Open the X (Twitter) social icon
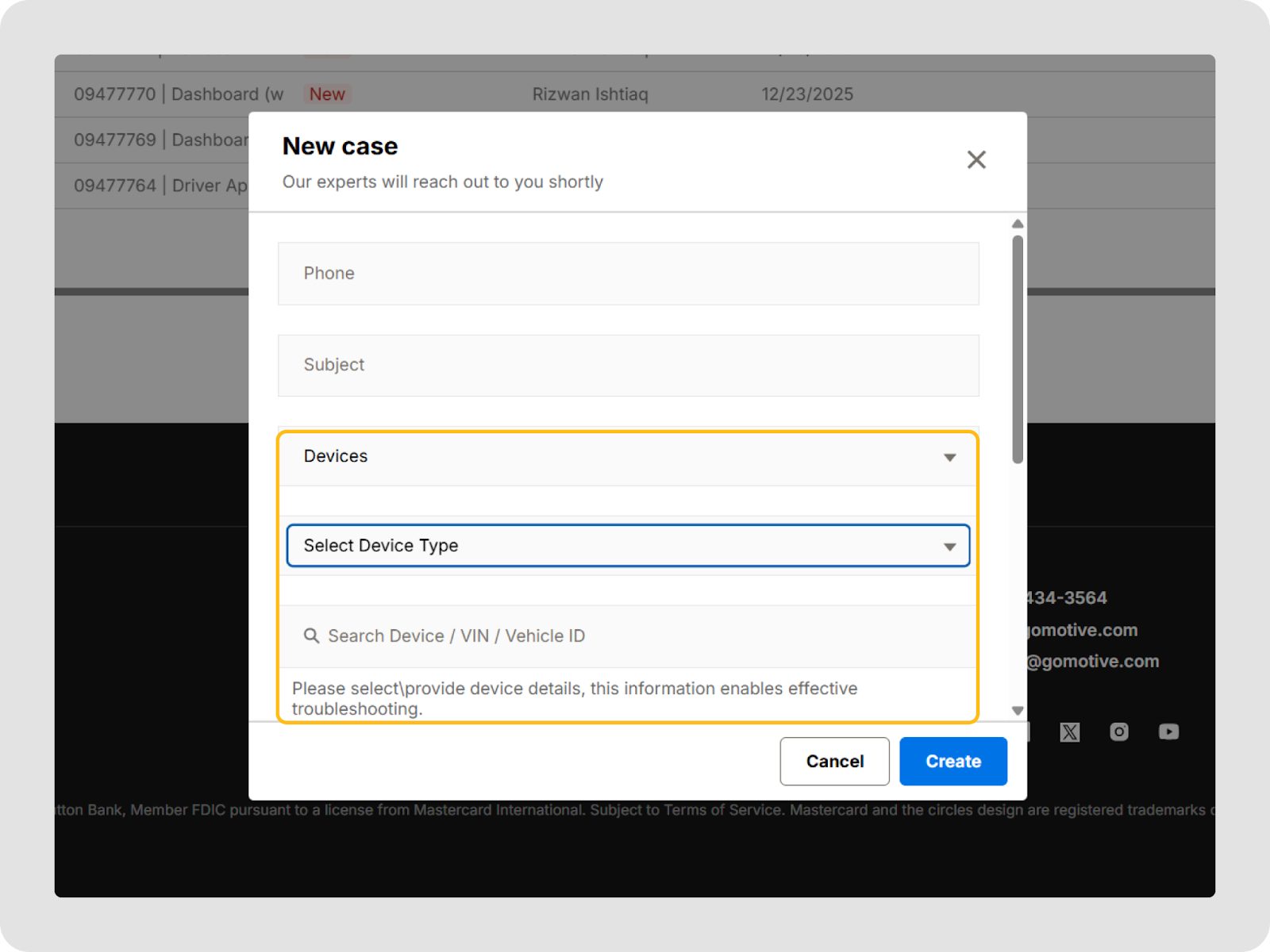 [x=1069, y=731]
